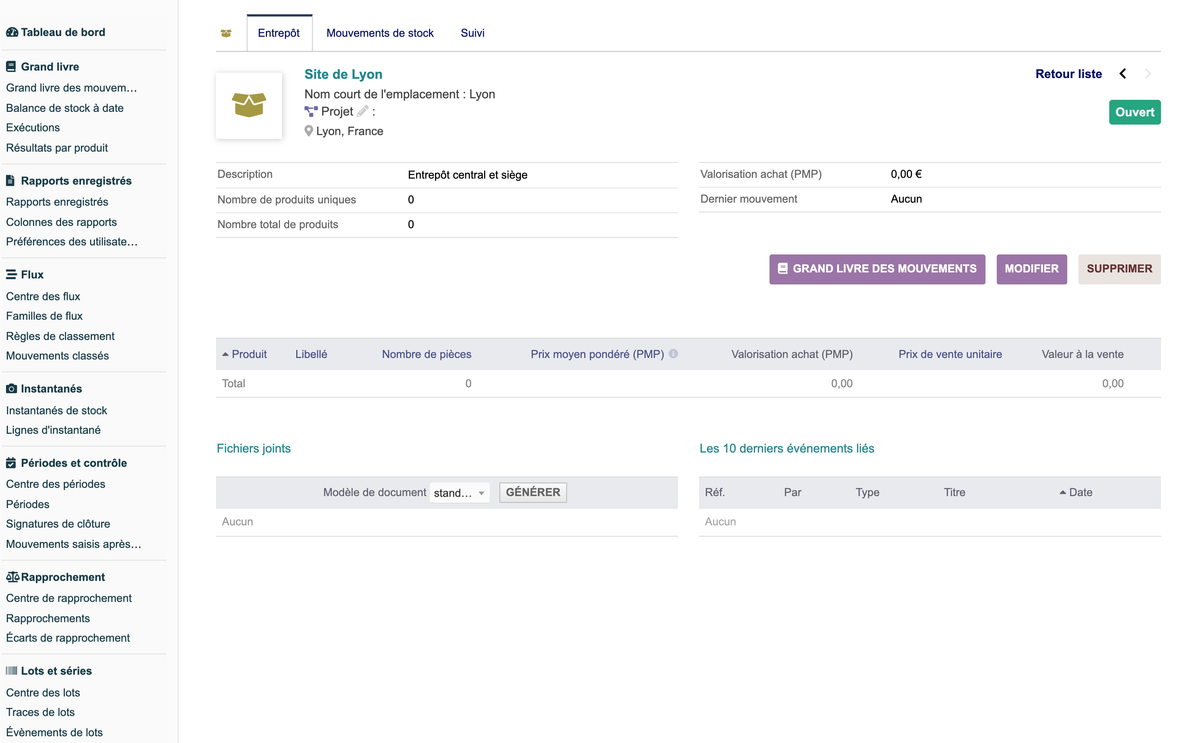Open Centre des flux
Image resolution: width=1200 pixels, height=743 pixels.
43,296
